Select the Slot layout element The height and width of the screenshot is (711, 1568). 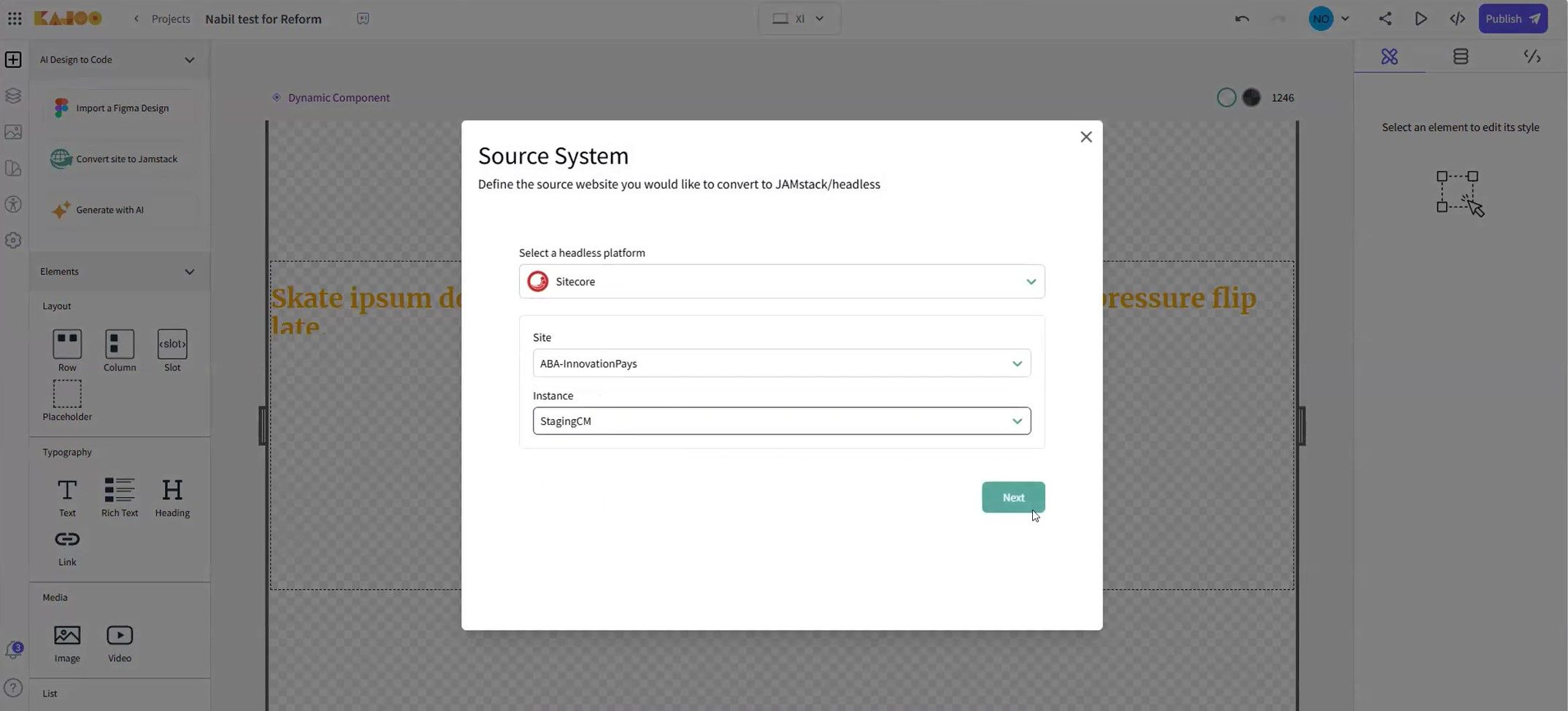(172, 350)
